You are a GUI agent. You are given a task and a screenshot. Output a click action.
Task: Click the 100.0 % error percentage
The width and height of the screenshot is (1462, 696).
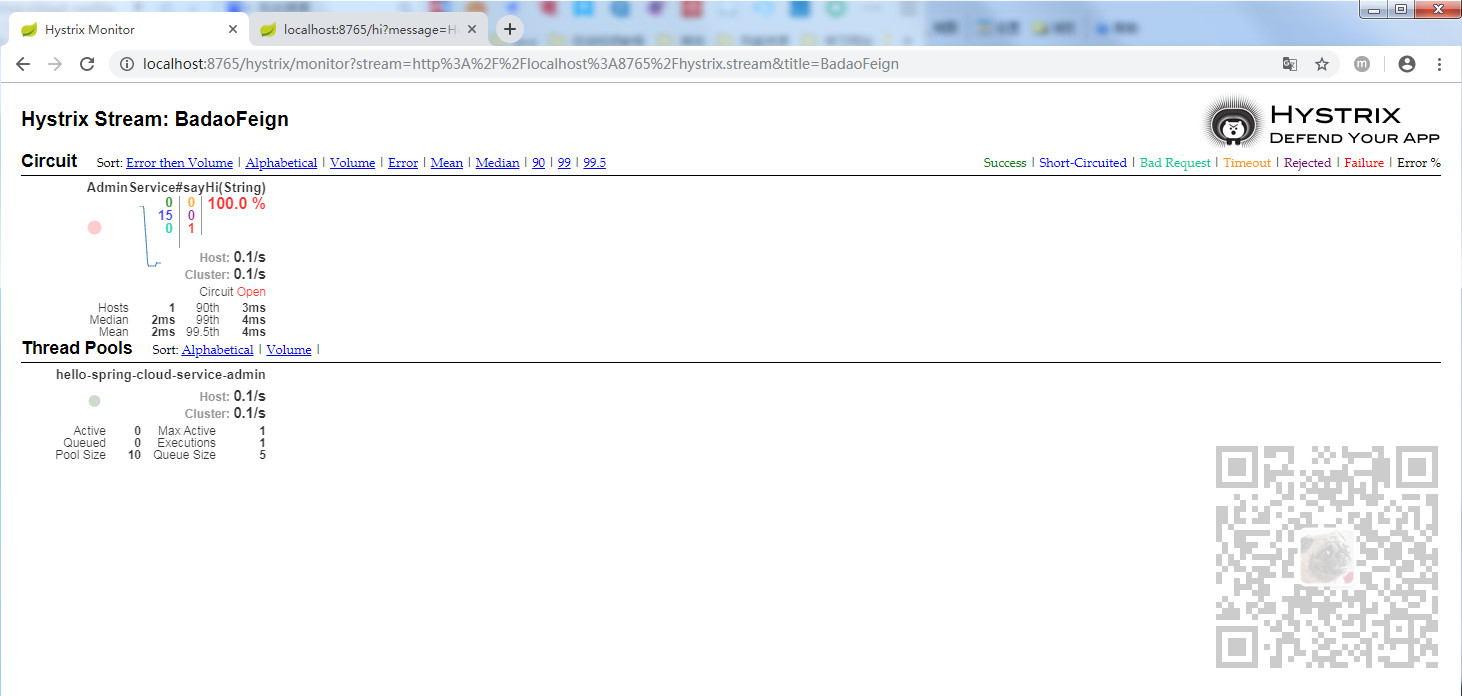[x=236, y=204]
